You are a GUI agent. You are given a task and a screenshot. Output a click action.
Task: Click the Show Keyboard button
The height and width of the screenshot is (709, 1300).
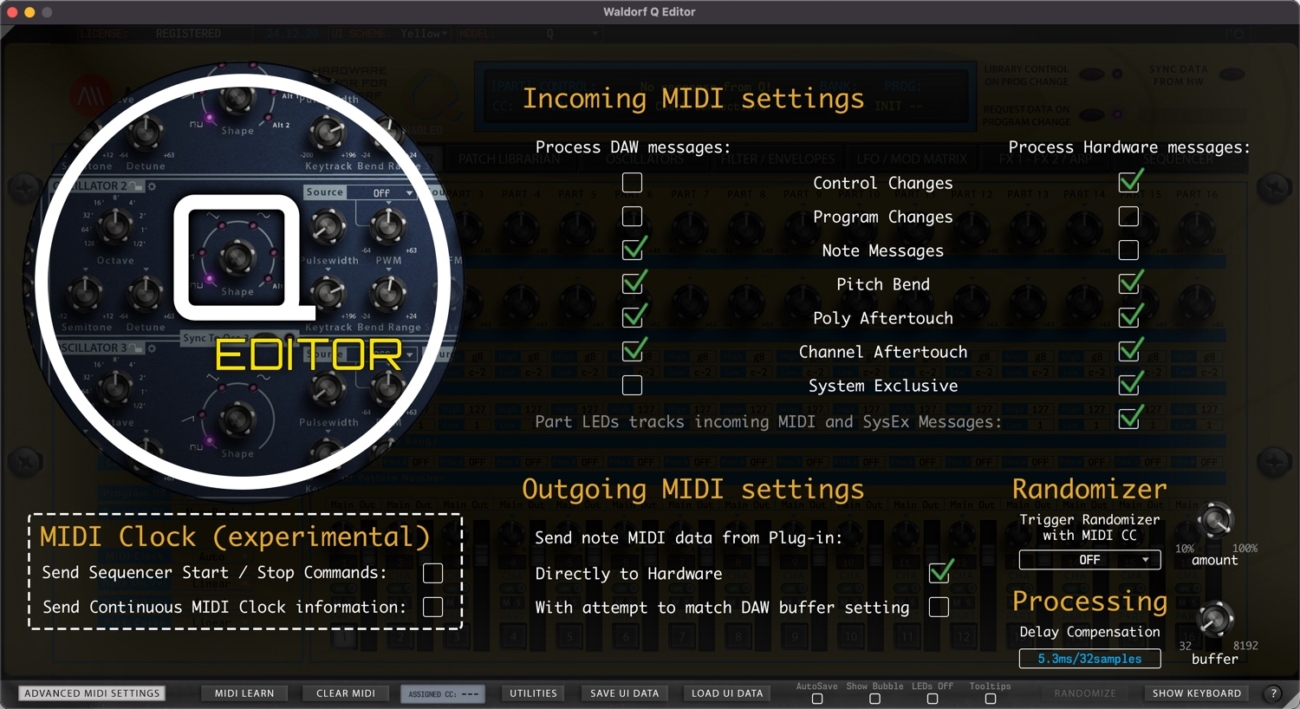[x=1196, y=693]
